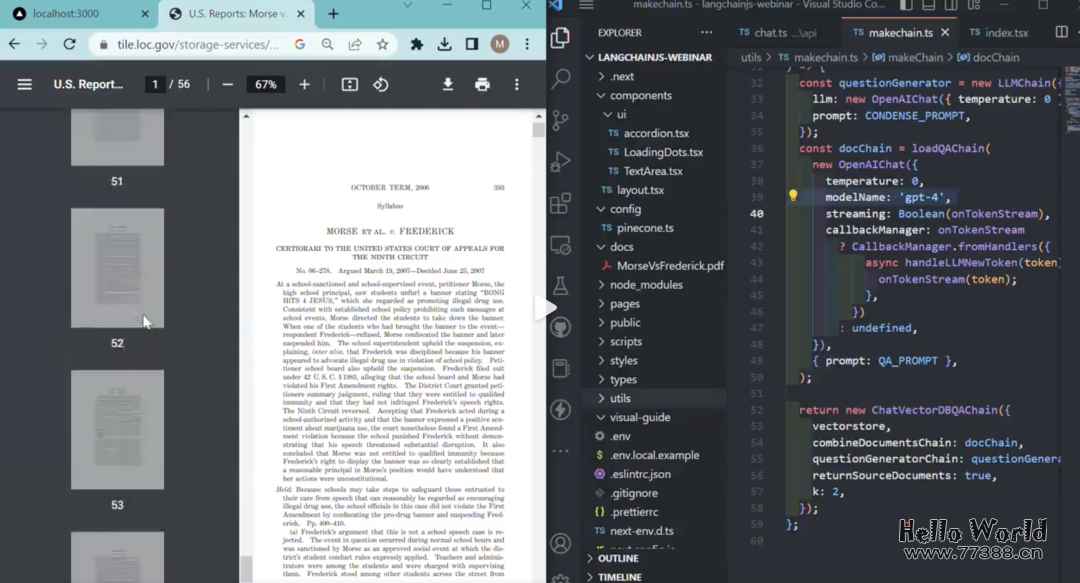1080x583 pixels.
Task: Expand the OUTLINE section
Action: pos(618,558)
